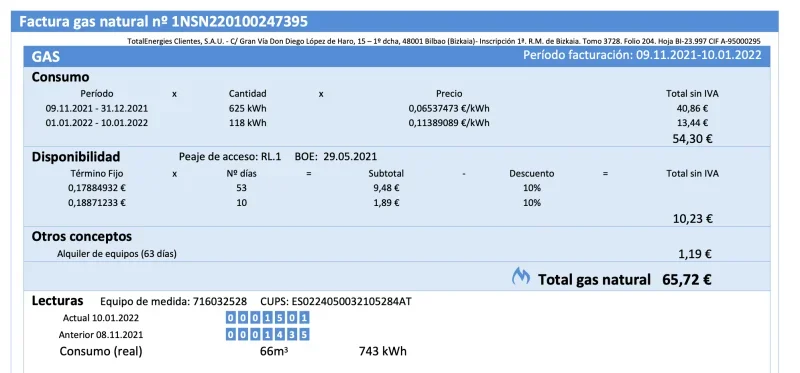Click amount '13,44 €'

point(692,123)
